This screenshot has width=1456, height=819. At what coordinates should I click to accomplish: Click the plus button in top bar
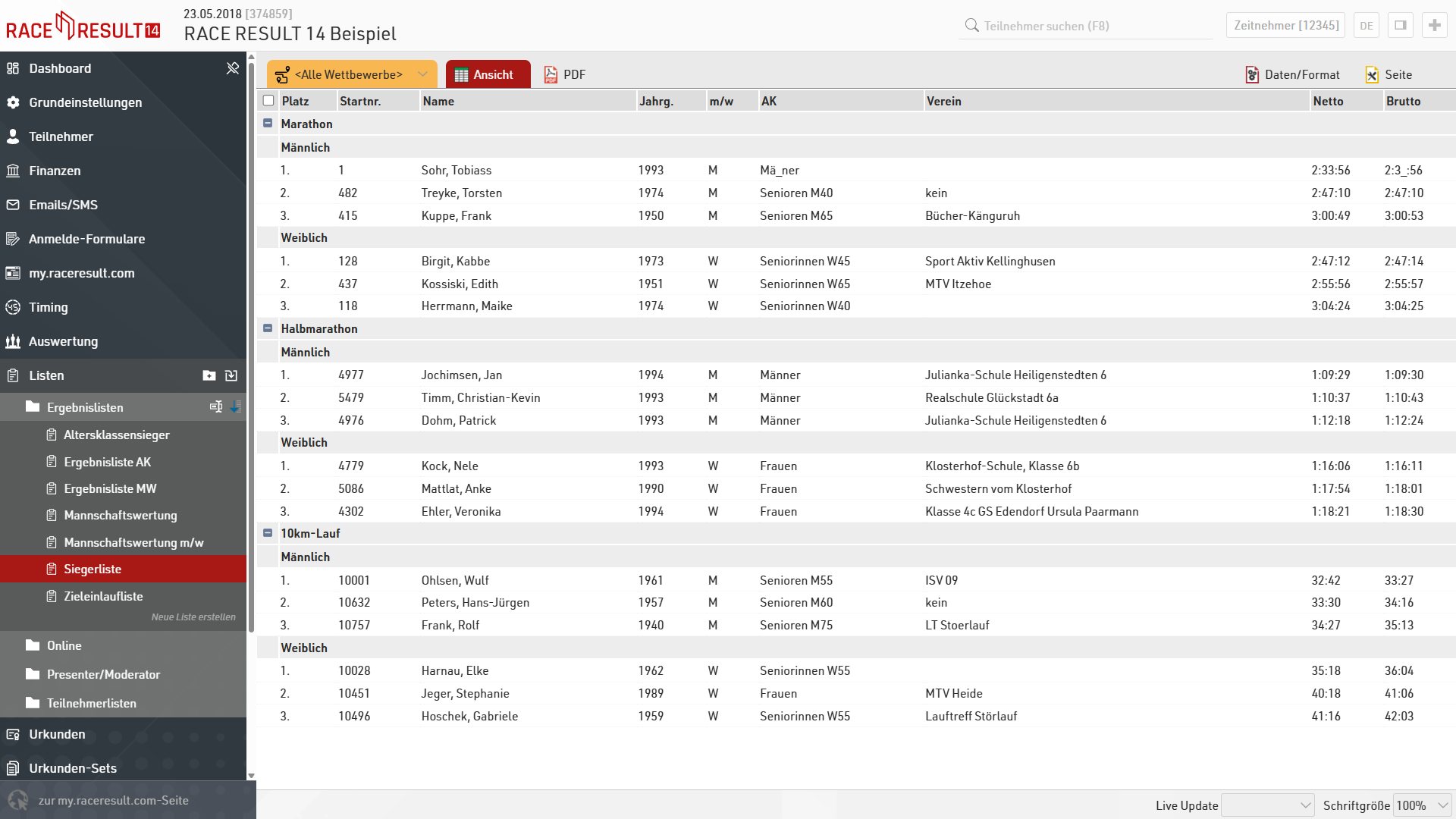point(1434,25)
